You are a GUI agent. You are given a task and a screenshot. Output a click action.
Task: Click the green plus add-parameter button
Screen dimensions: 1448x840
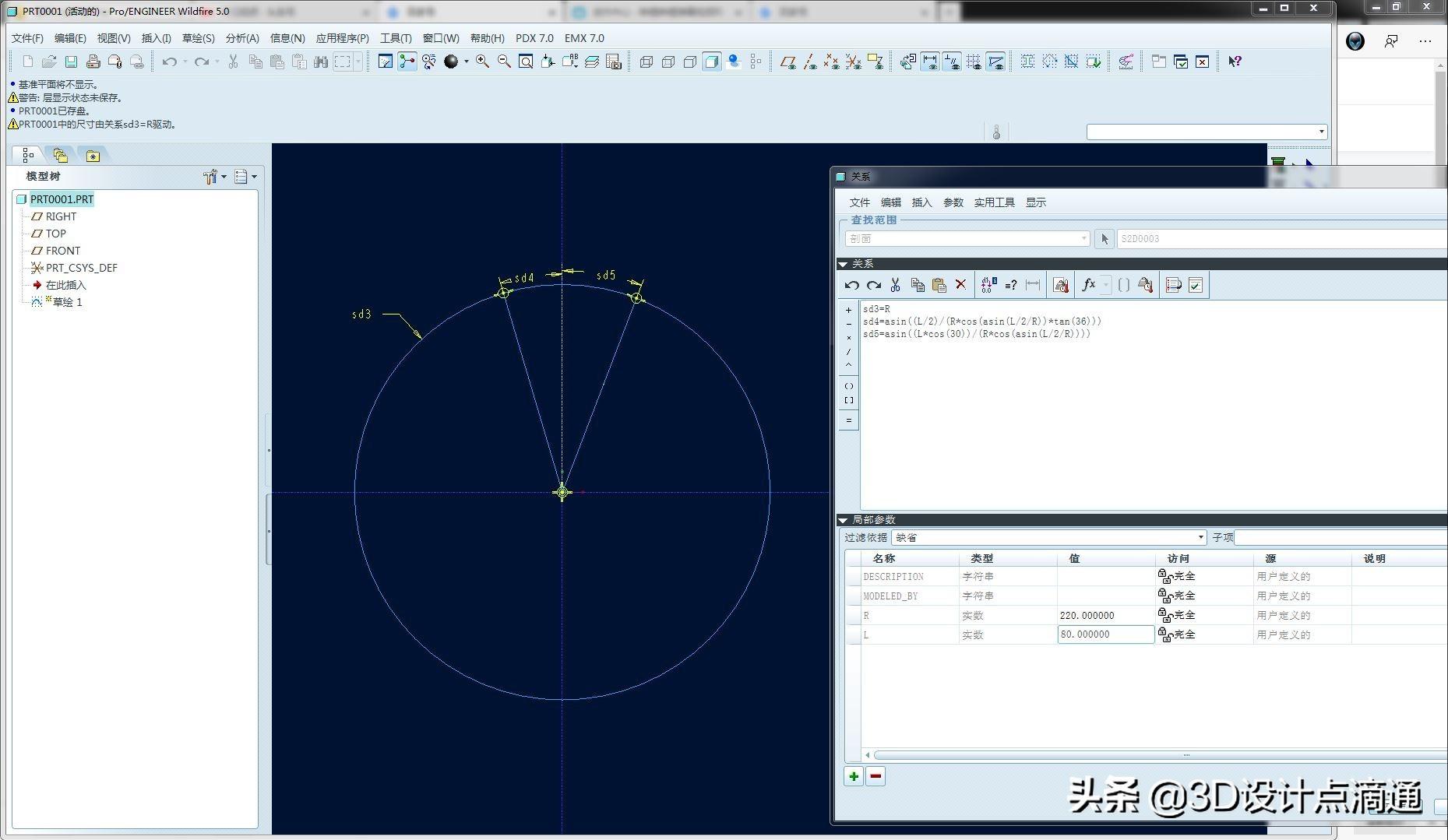[854, 776]
